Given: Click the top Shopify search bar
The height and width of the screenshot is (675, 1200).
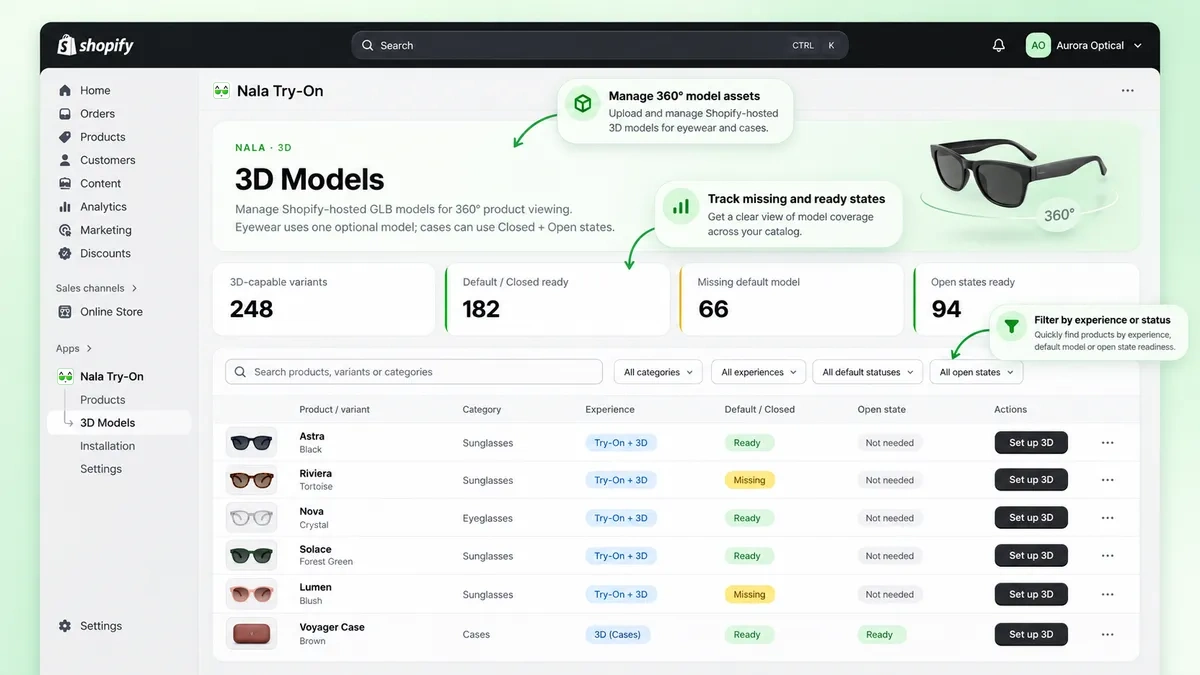Looking at the screenshot, I should pyautogui.click(x=600, y=45).
